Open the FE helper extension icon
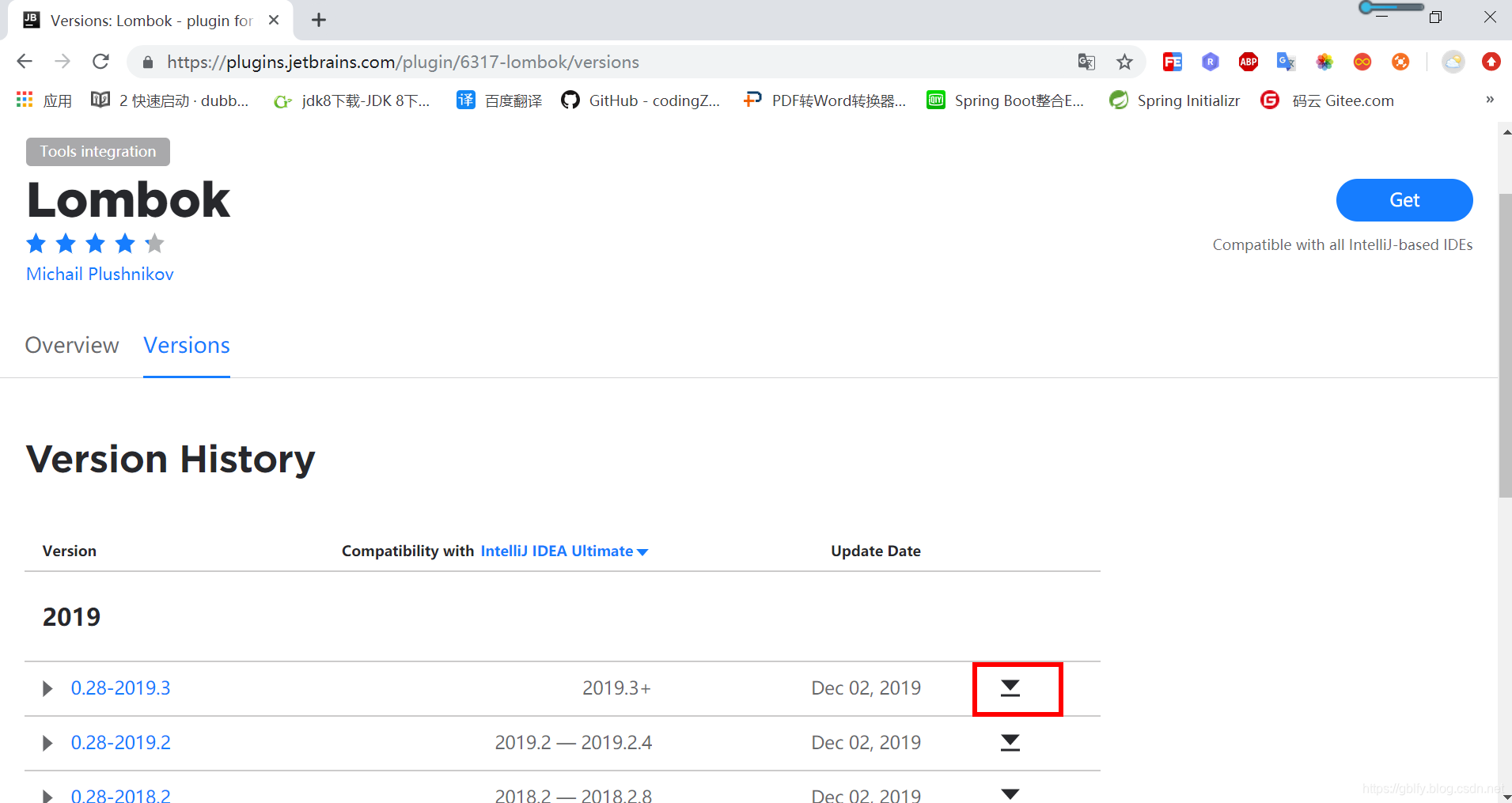 pyautogui.click(x=1173, y=62)
